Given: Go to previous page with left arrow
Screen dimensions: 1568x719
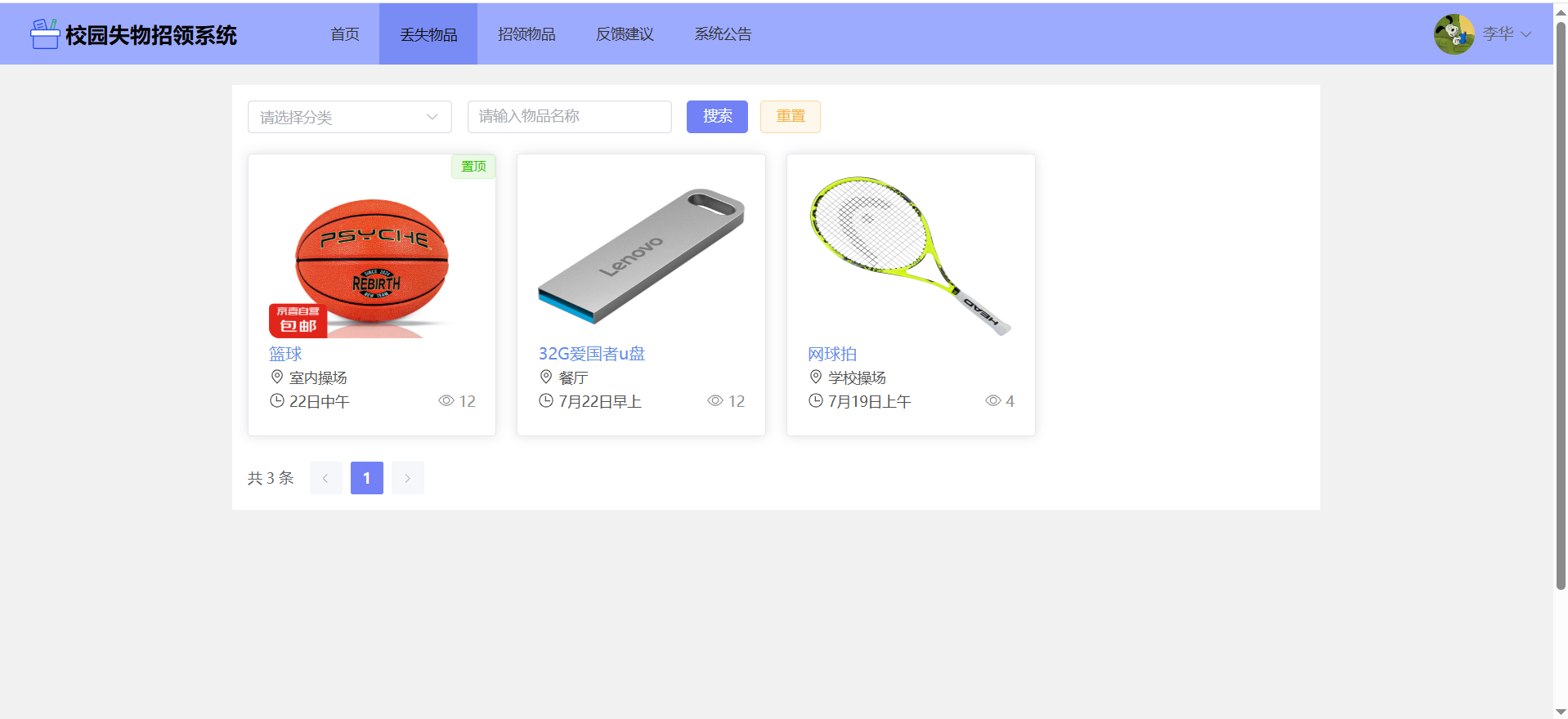Looking at the screenshot, I should (325, 478).
